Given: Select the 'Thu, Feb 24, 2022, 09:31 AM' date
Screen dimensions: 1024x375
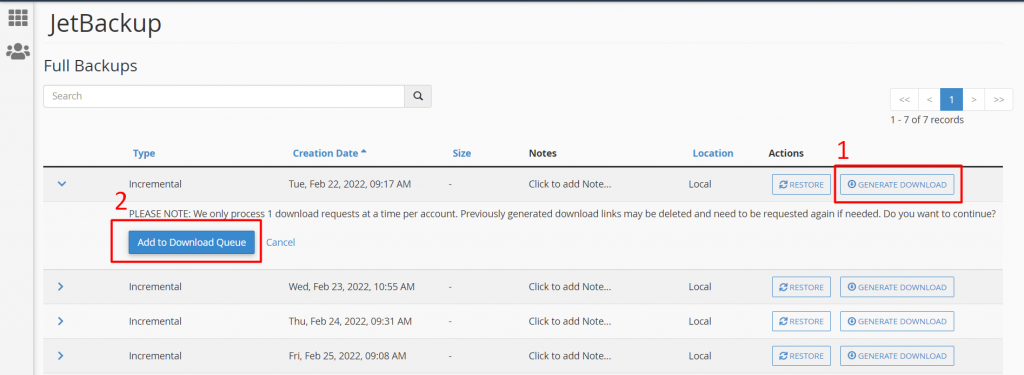Looking at the screenshot, I should (x=350, y=321).
